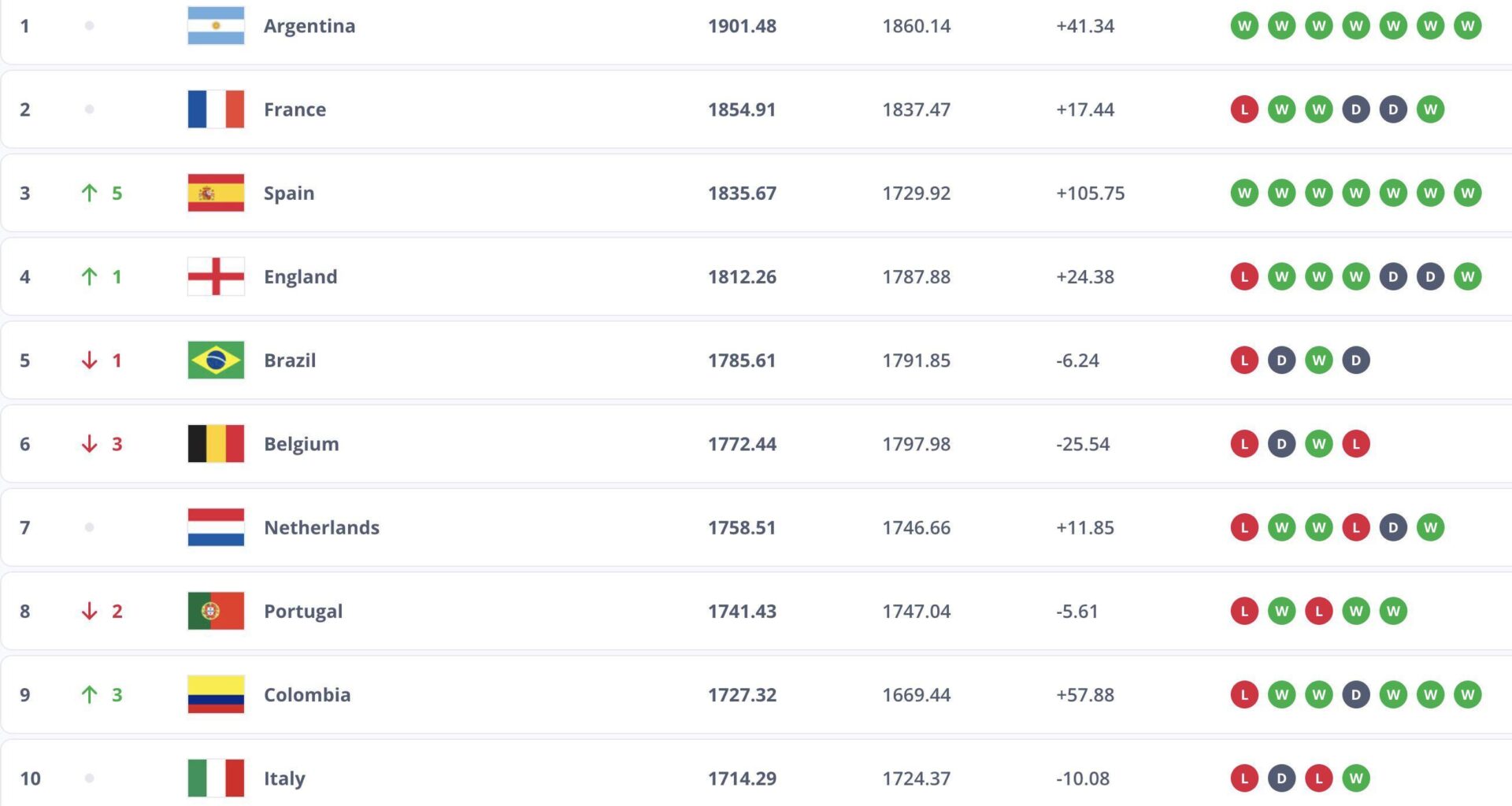
Task: Click France's first red L result badge
Action: [1244, 109]
